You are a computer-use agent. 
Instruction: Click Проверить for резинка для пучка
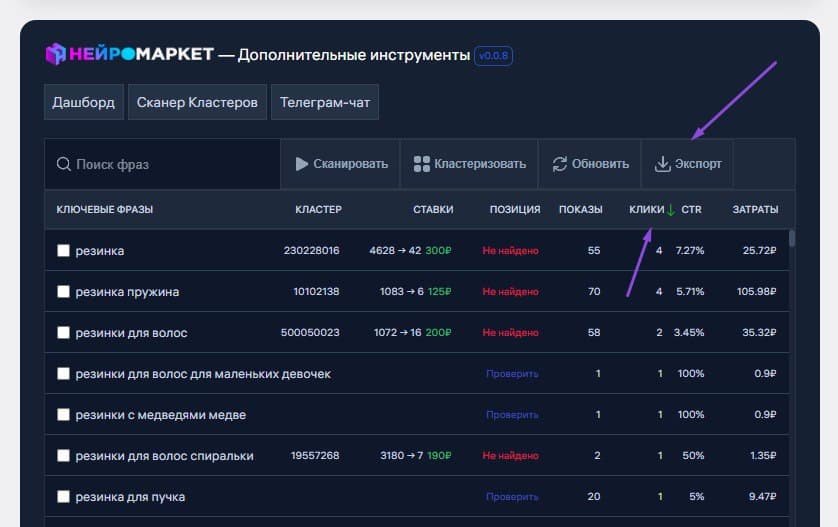(x=512, y=497)
